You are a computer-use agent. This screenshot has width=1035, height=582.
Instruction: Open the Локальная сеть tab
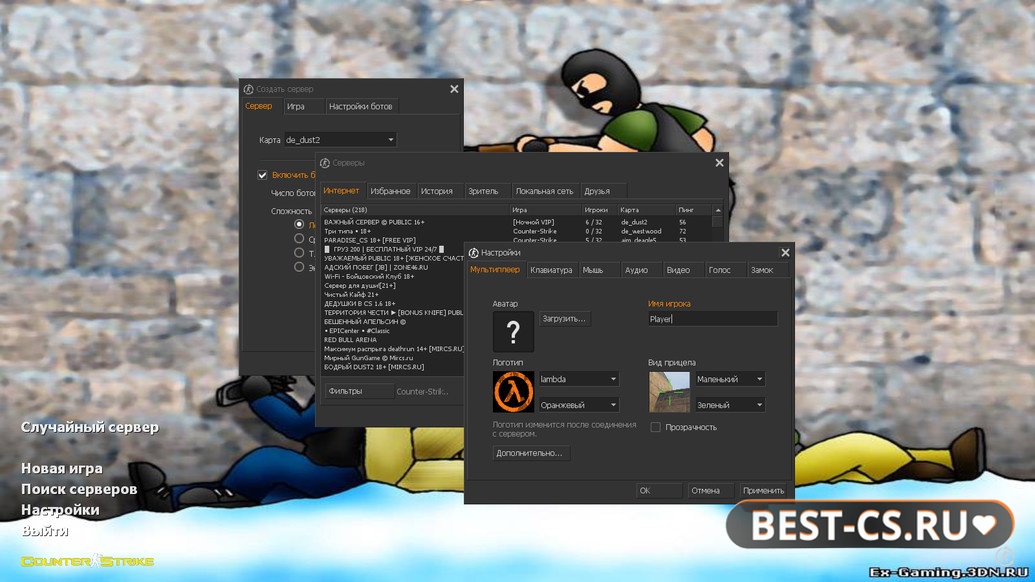point(545,191)
